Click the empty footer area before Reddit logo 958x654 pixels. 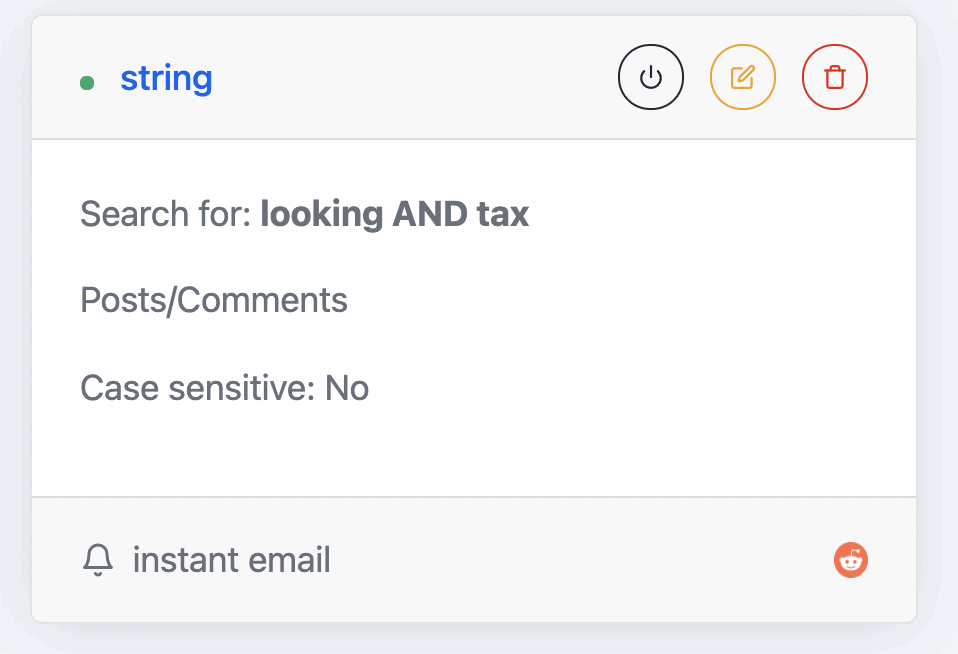click(x=580, y=560)
